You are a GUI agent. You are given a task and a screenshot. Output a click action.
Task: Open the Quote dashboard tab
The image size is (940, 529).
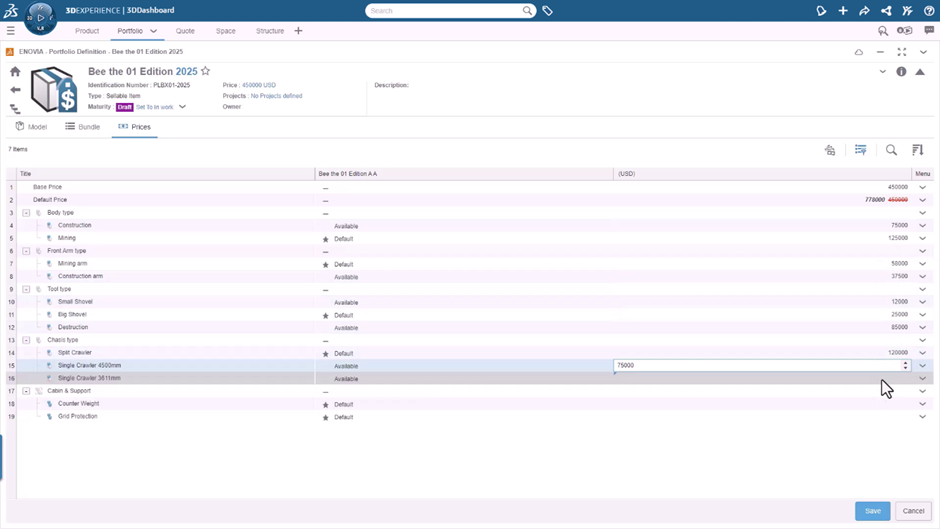tap(185, 31)
